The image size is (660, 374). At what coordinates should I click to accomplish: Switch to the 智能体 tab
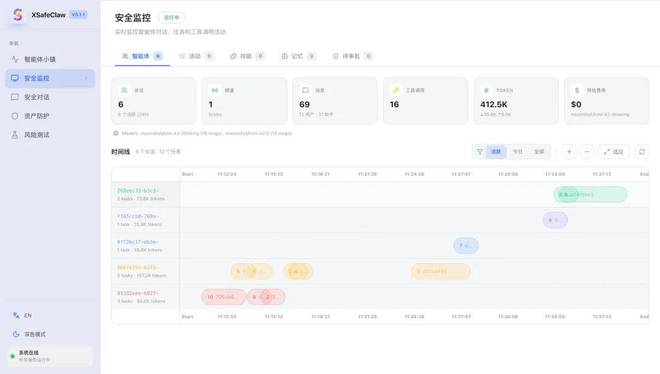[x=142, y=56]
